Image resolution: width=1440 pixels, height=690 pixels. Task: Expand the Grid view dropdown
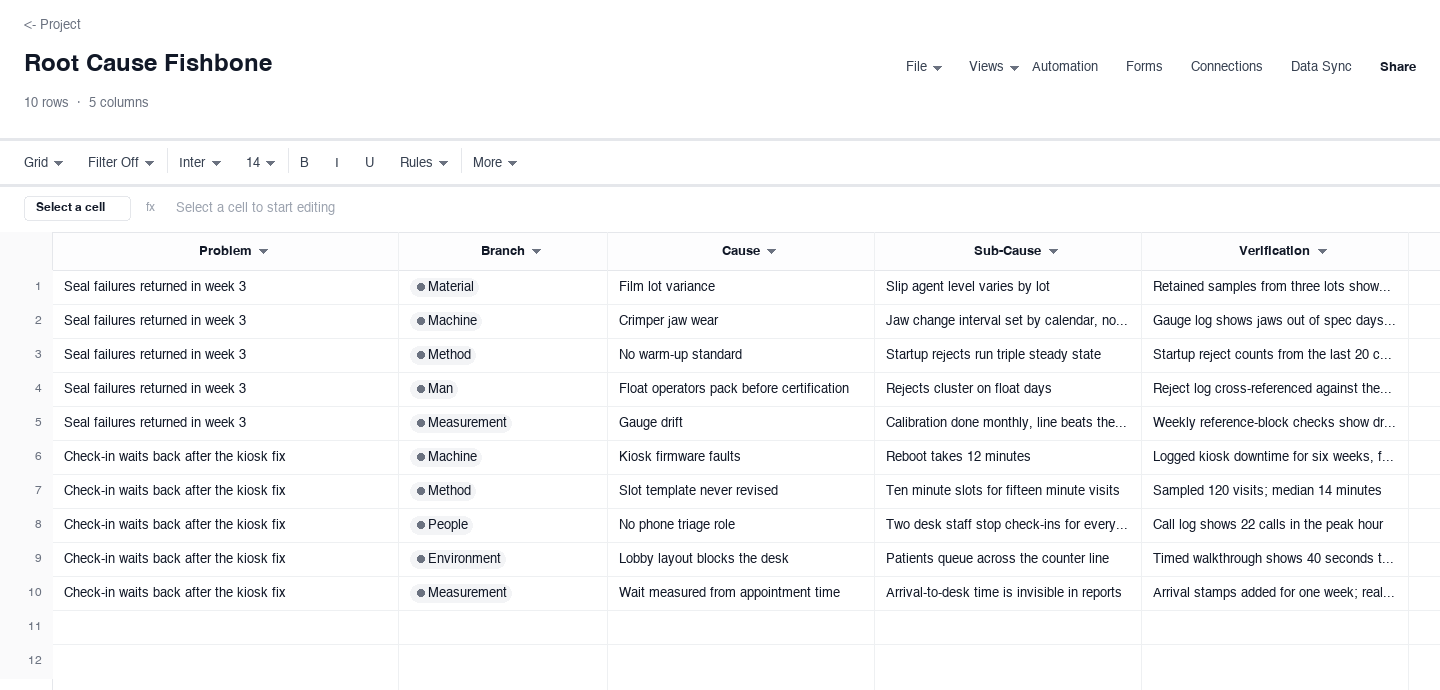click(44, 163)
